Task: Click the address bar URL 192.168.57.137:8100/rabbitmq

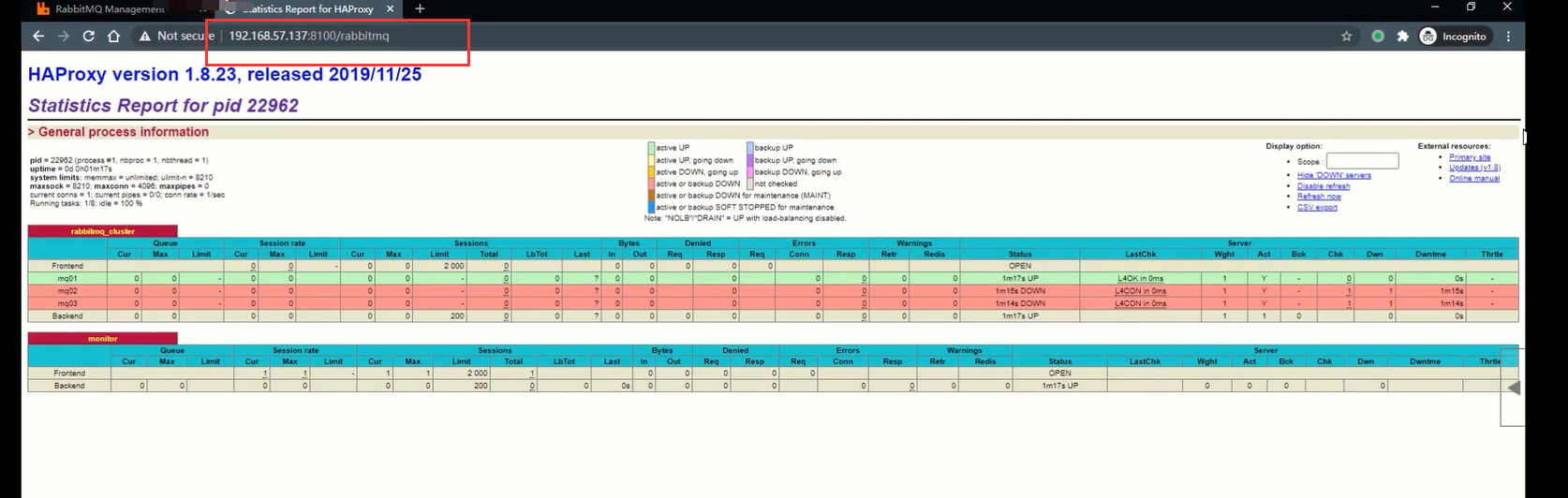Action: click(309, 36)
